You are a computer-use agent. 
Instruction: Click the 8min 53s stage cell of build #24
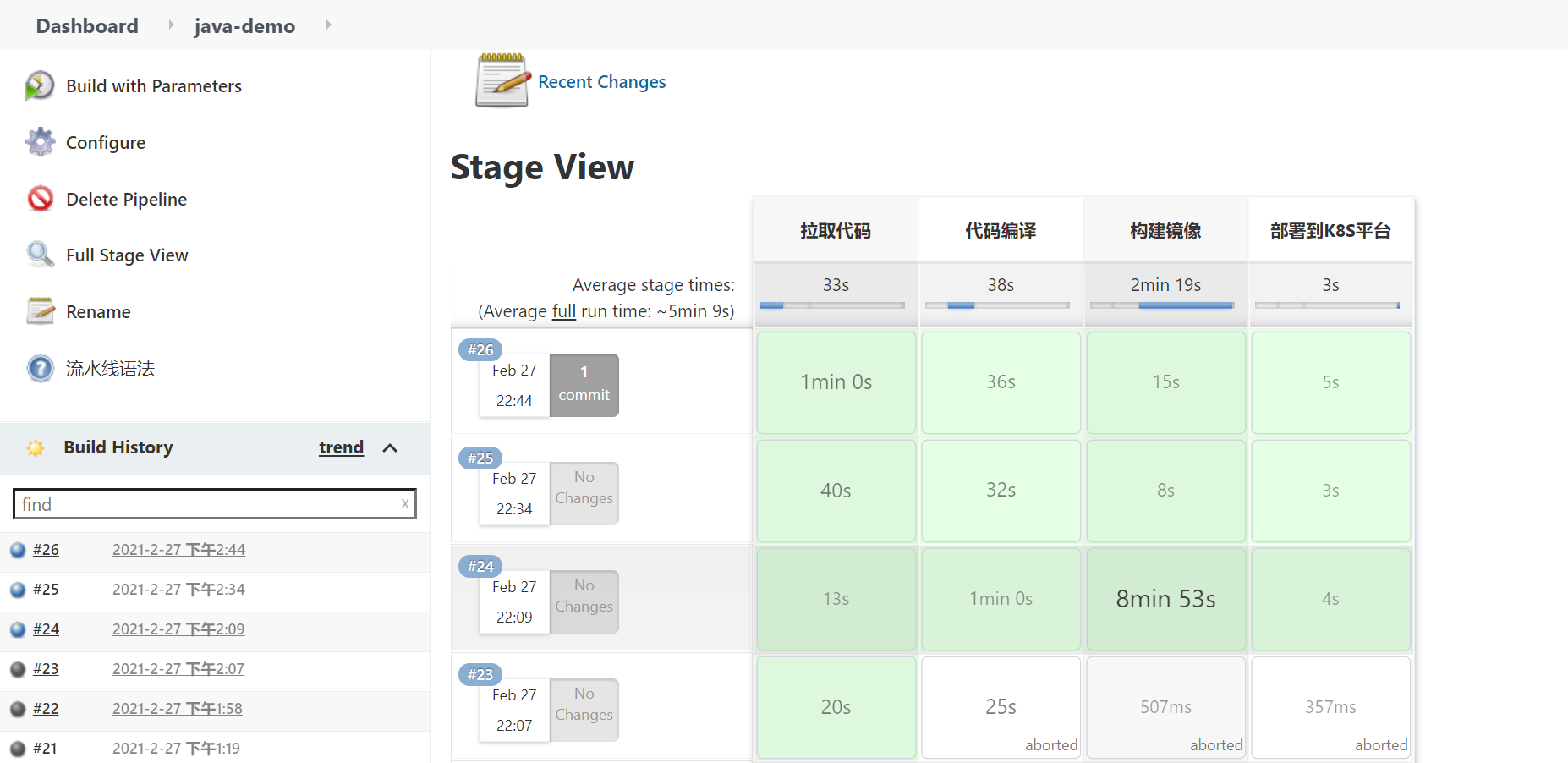[x=1165, y=599]
